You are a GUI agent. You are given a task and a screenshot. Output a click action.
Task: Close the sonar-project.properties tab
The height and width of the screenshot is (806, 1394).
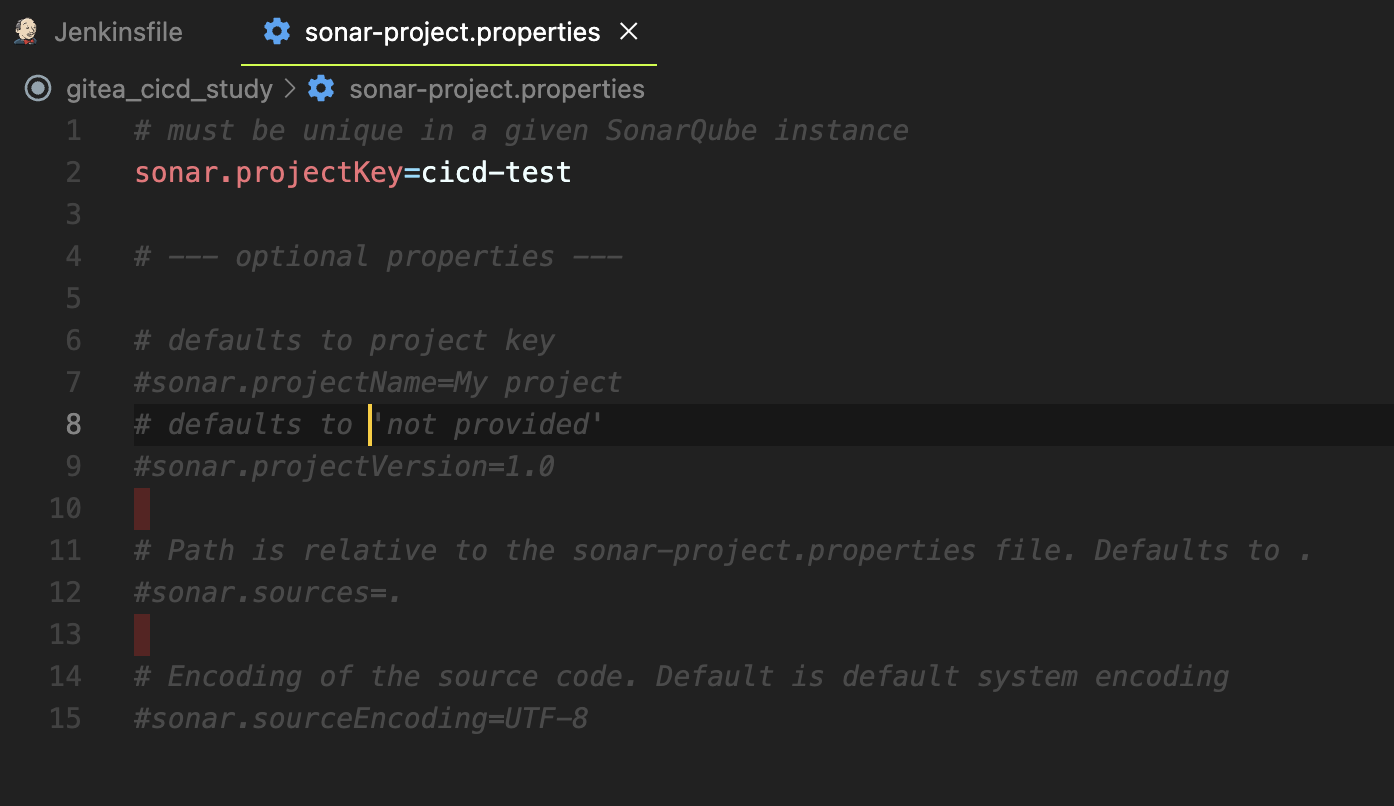coord(629,32)
